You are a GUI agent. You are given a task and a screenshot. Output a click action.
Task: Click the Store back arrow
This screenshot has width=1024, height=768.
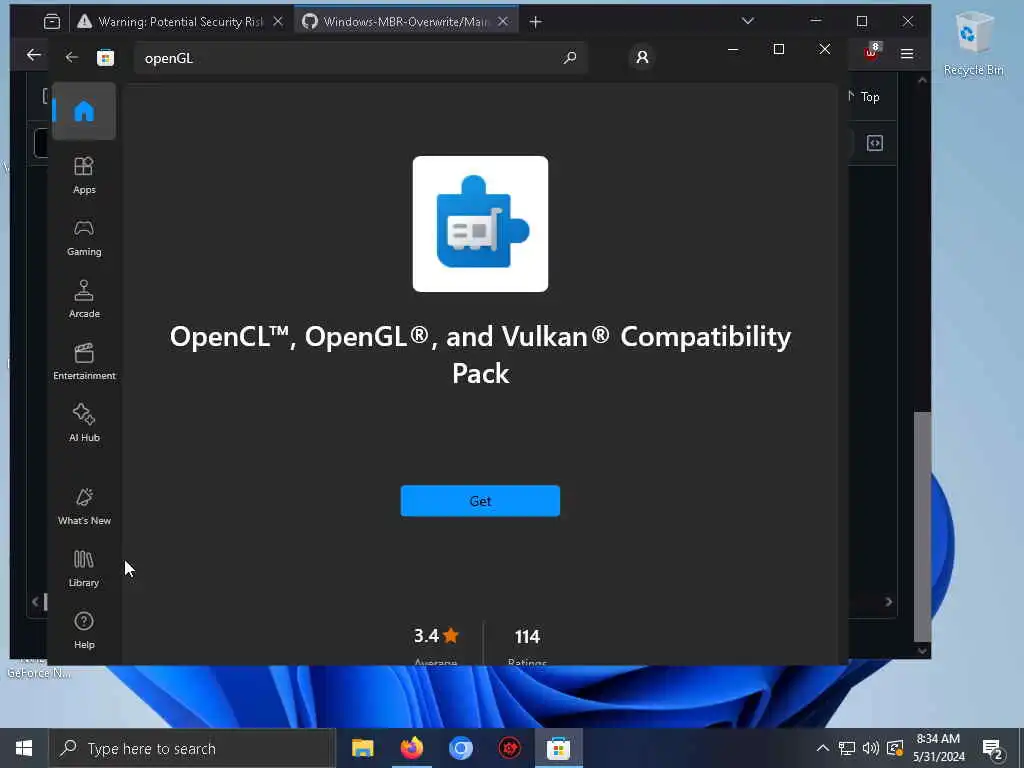(72, 57)
